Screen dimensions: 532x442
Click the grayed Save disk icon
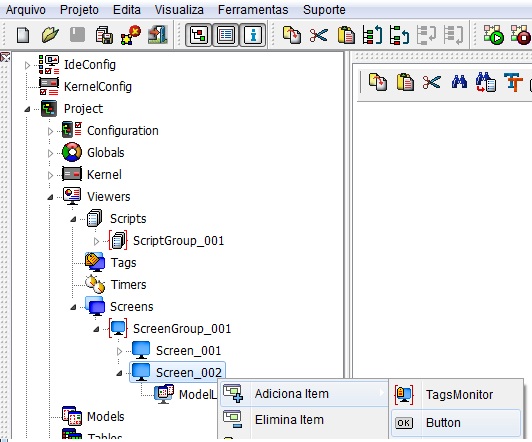[77, 35]
